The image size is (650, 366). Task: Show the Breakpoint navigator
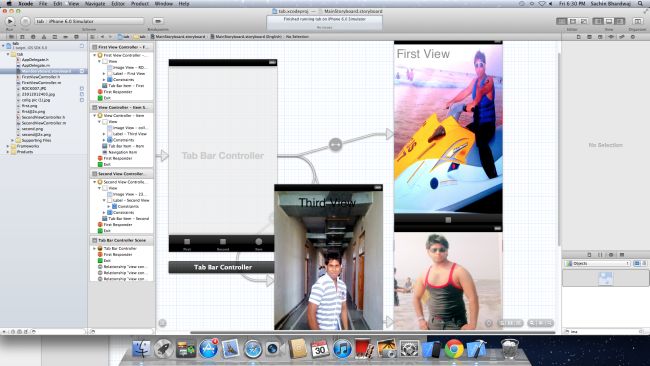[65, 37]
